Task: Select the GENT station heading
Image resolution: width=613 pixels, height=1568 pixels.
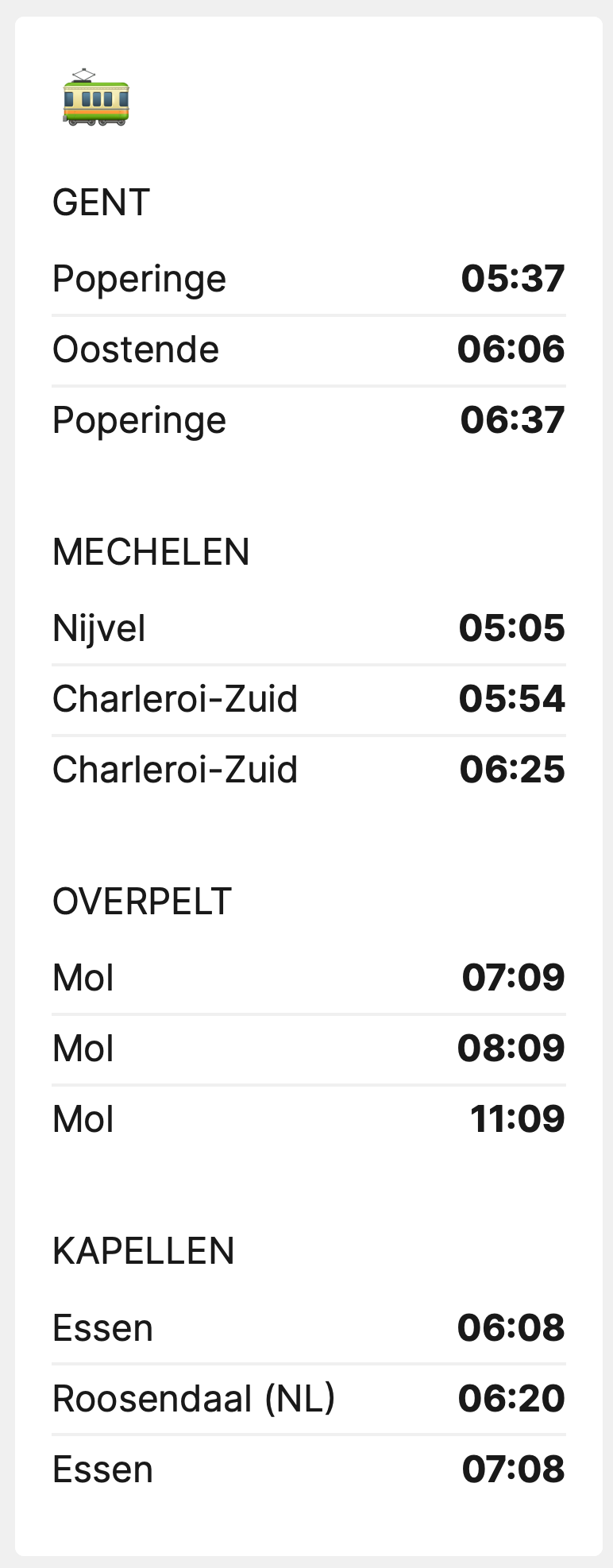Action: click(x=101, y=203)
